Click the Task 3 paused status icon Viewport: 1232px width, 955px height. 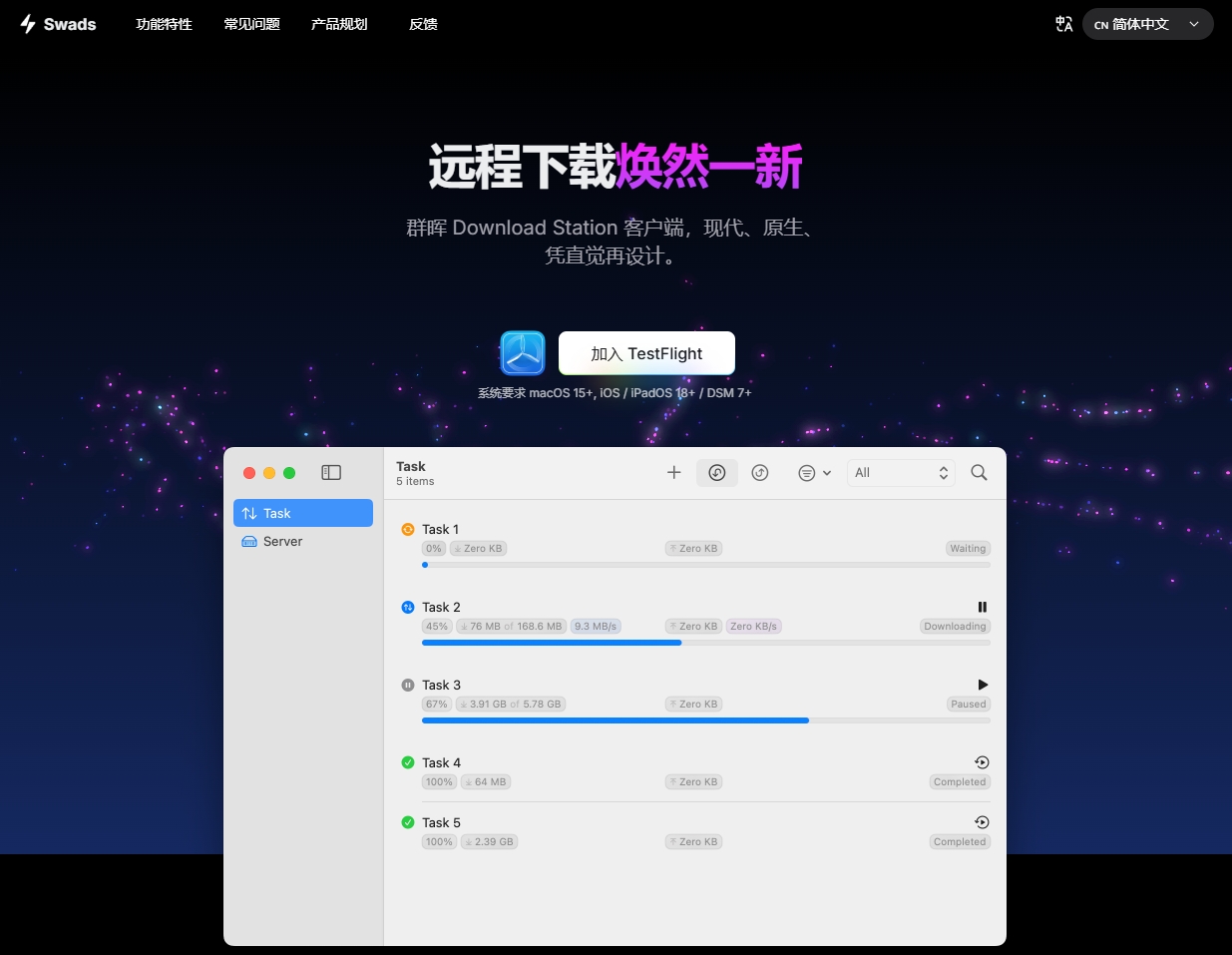[x=408, y=685]
